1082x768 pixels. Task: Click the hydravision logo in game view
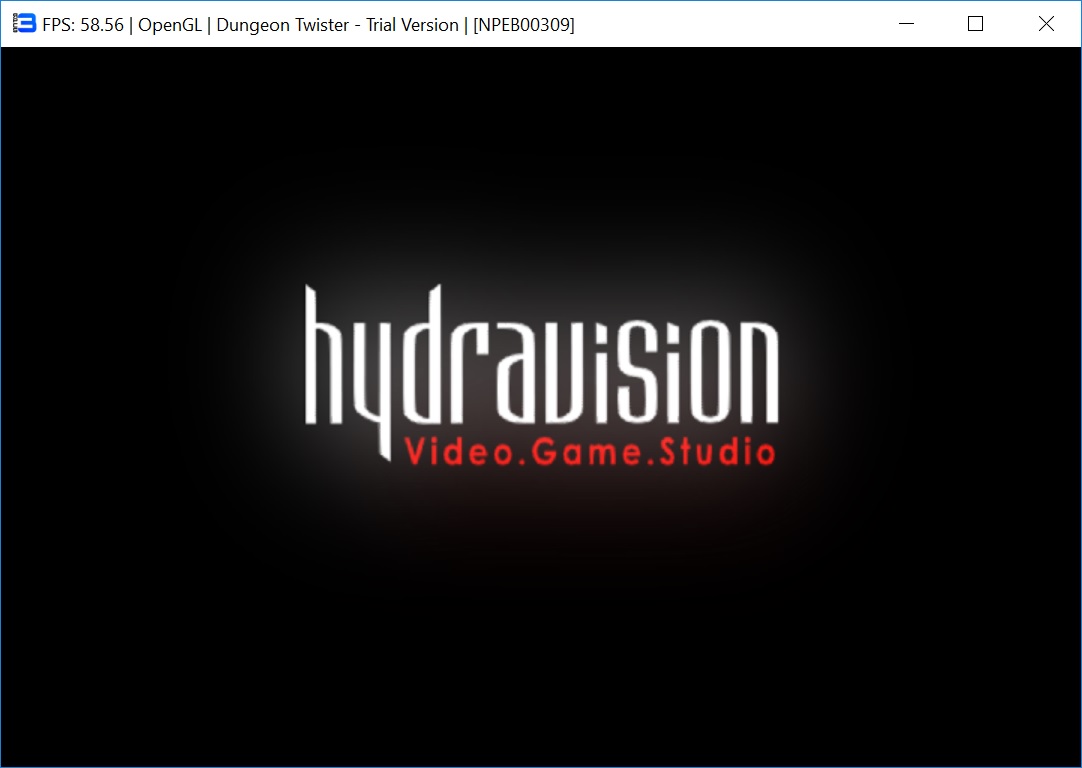tap(542, 374)
